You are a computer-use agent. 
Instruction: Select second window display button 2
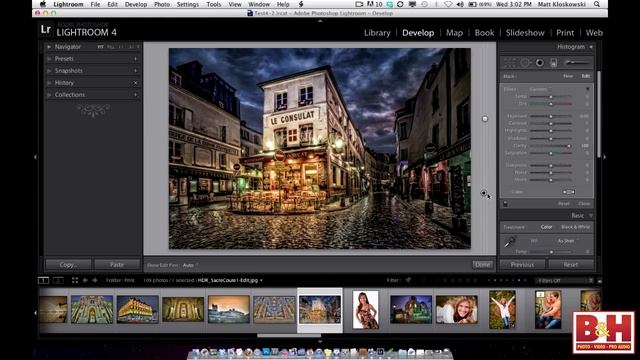pyautogui.click(x=58, y=280)
